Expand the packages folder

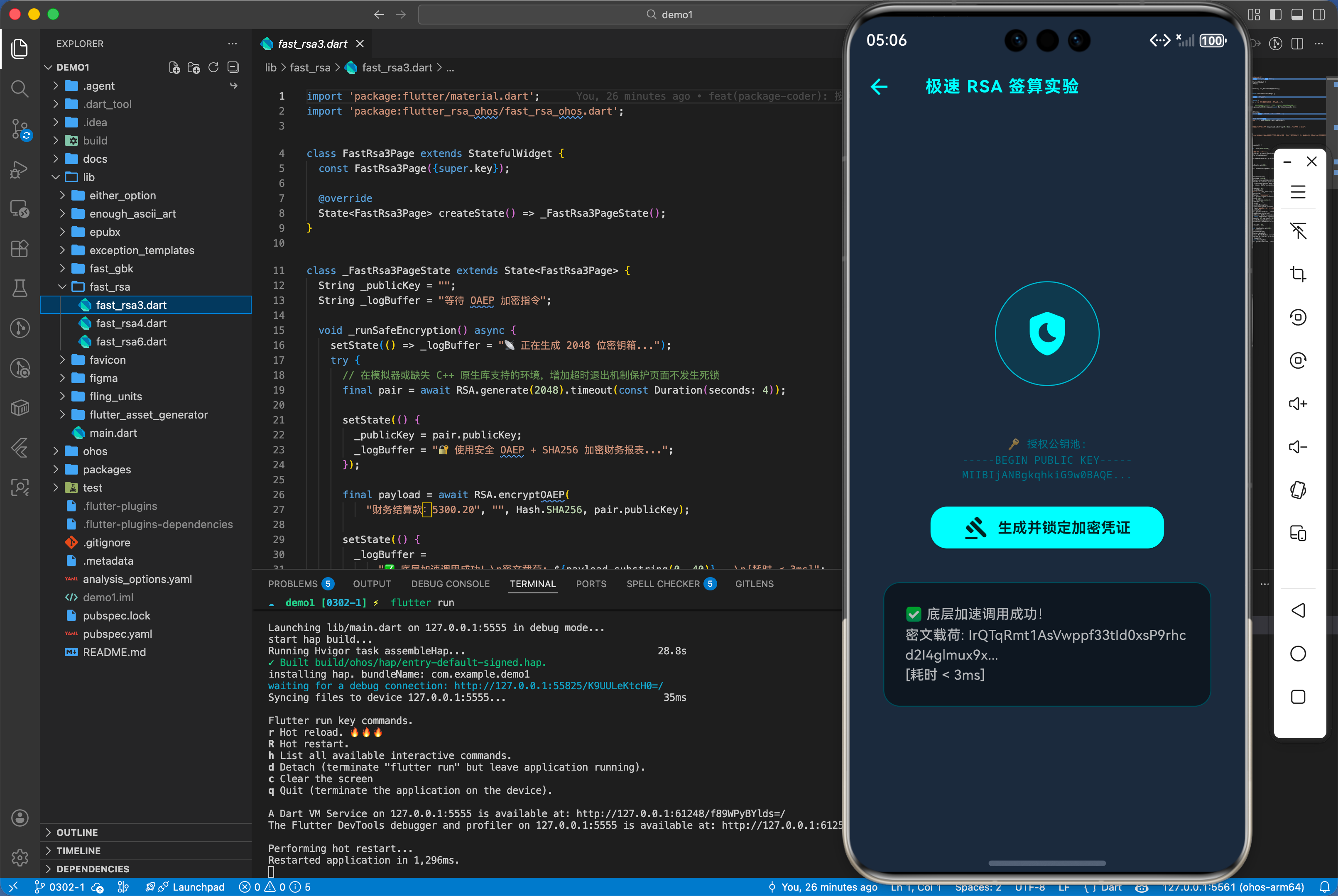tap(106, 469)
